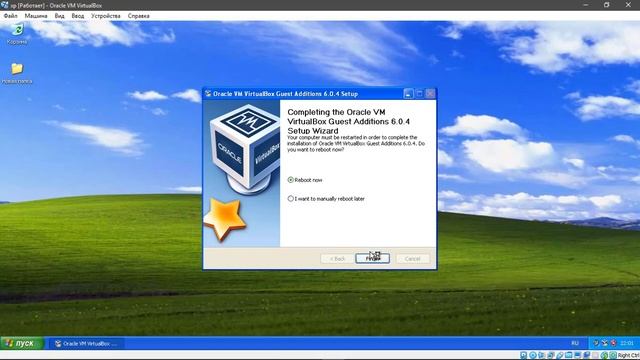This screenshot has height=360, width=640.
Task: Click the Windows security shield tray icon
Action: tap(596, 343)
